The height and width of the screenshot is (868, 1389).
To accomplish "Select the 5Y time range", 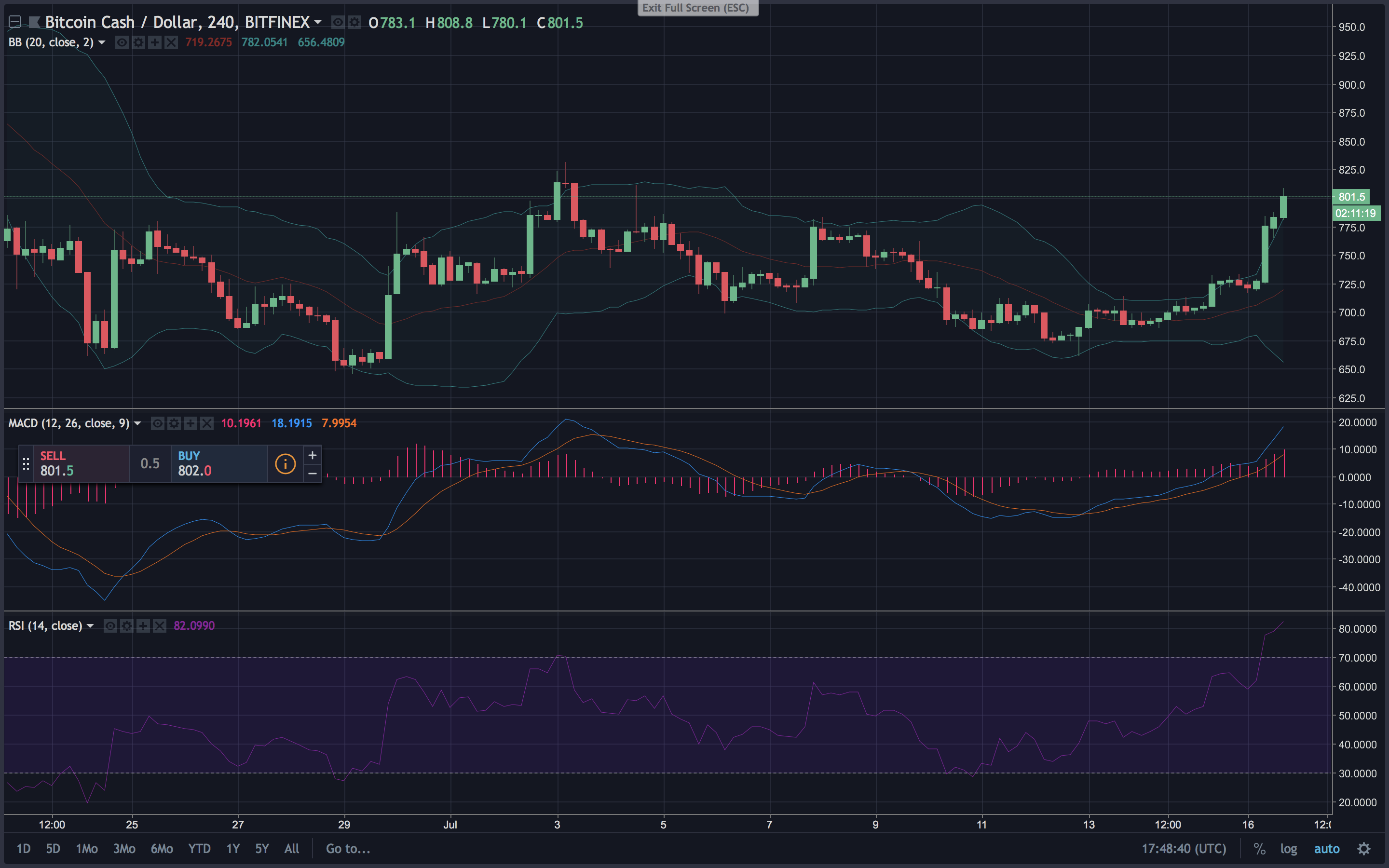I will pyautogui.click(x=262, y=849).
